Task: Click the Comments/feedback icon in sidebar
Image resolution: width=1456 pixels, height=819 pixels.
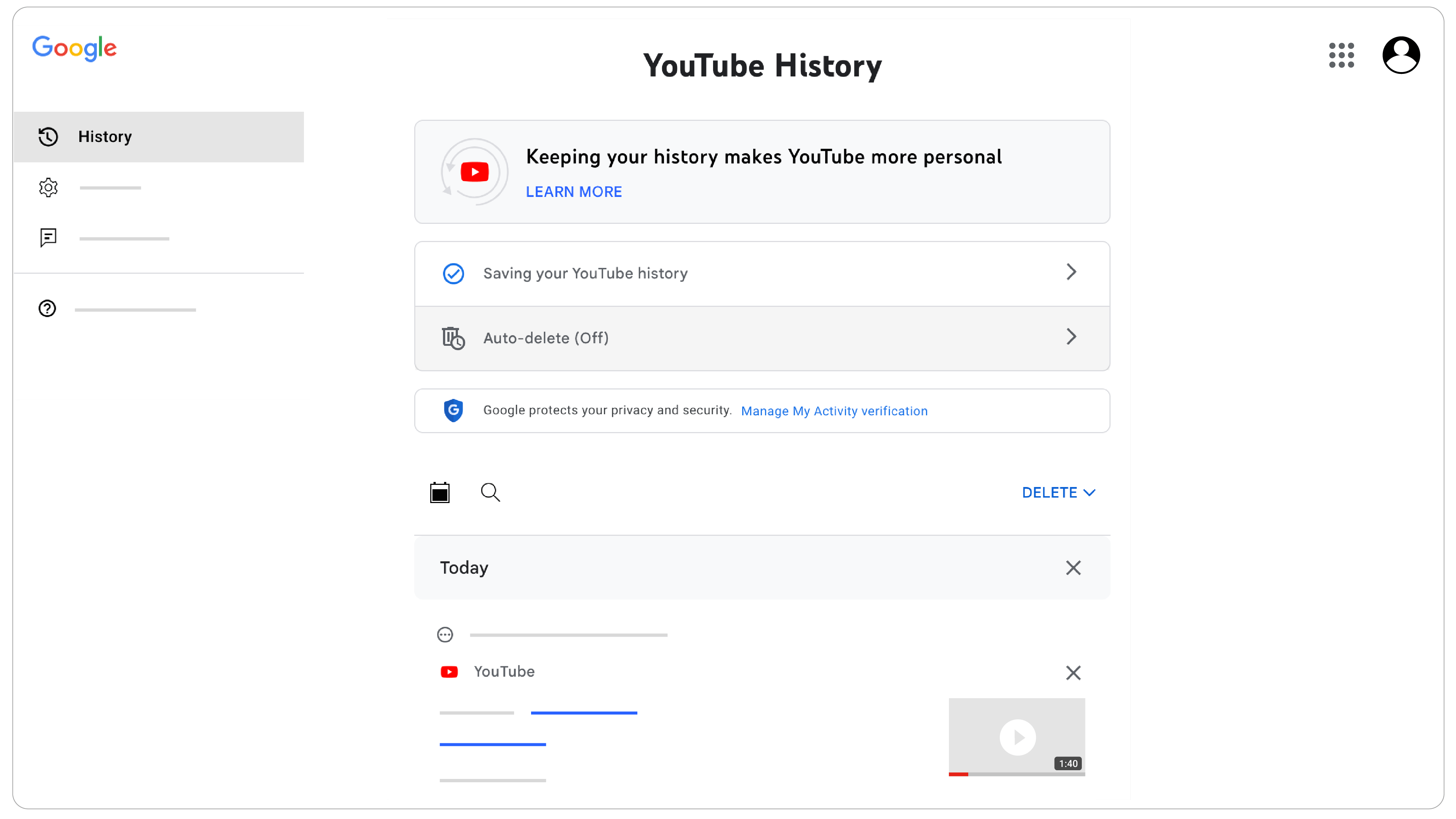Action: (48, 237)
